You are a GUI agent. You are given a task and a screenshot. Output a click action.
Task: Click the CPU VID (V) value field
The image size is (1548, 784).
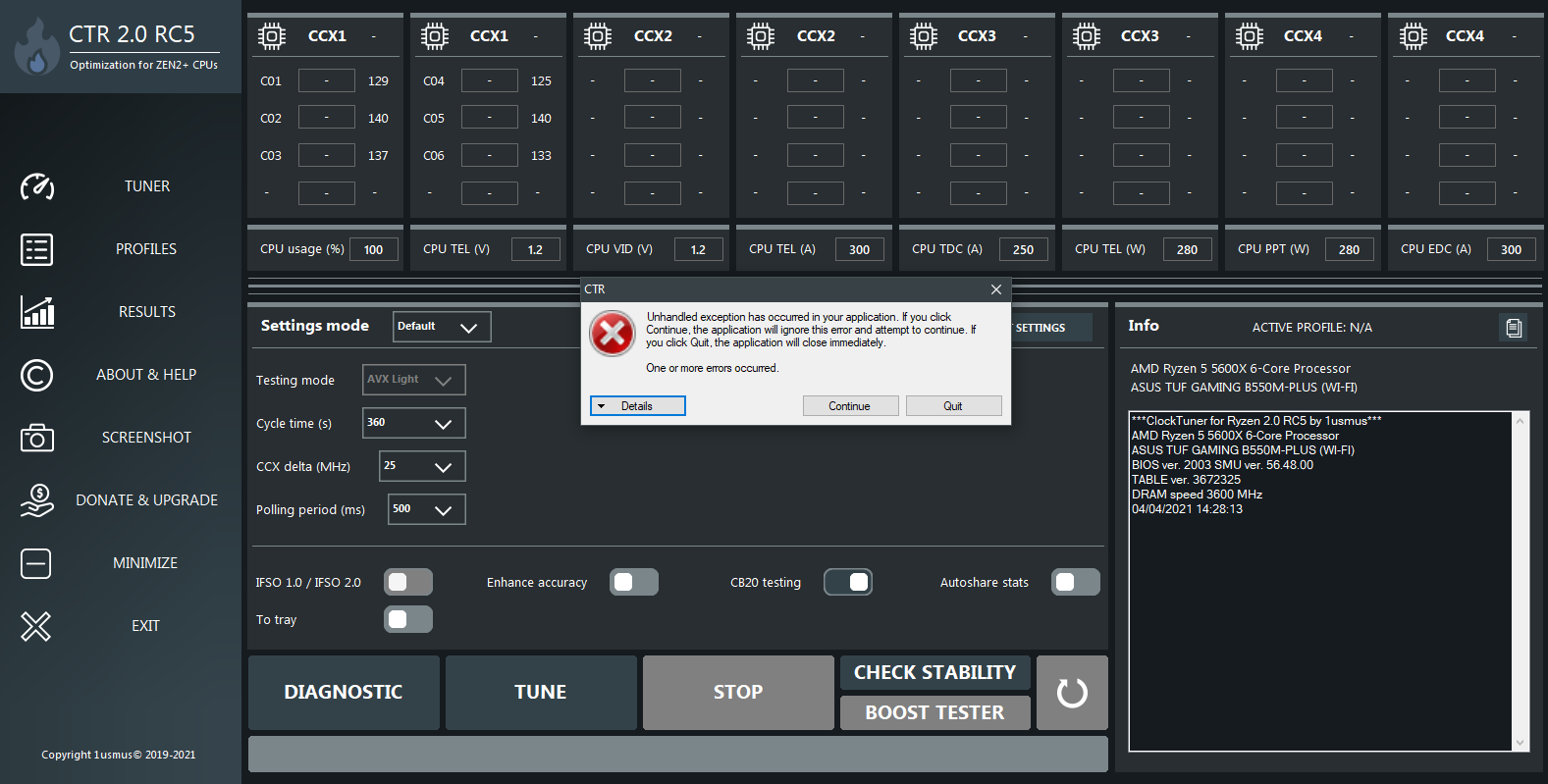(x=699, y=250)
